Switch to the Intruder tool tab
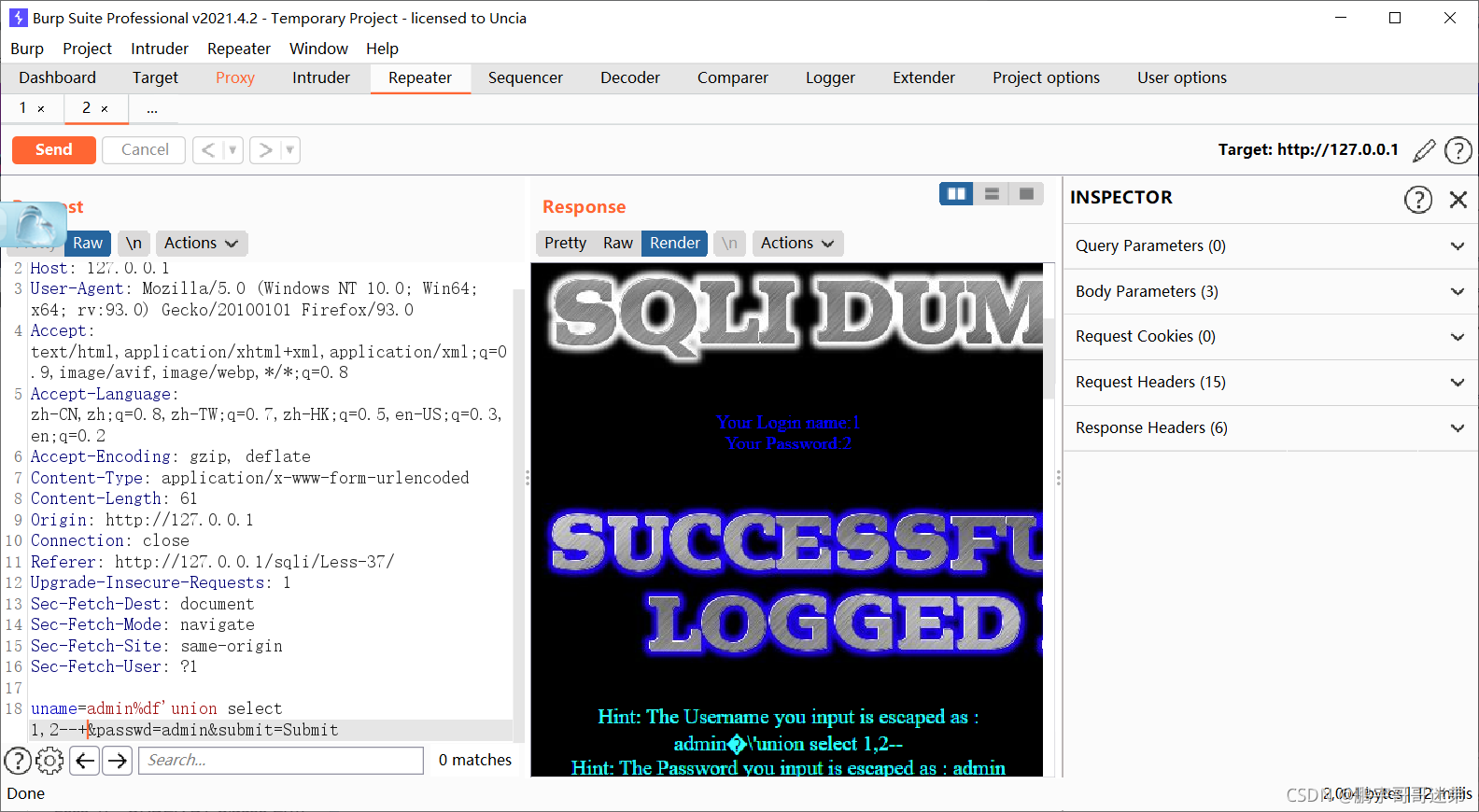The image size is (1479, 812). (x=321, y=77)
